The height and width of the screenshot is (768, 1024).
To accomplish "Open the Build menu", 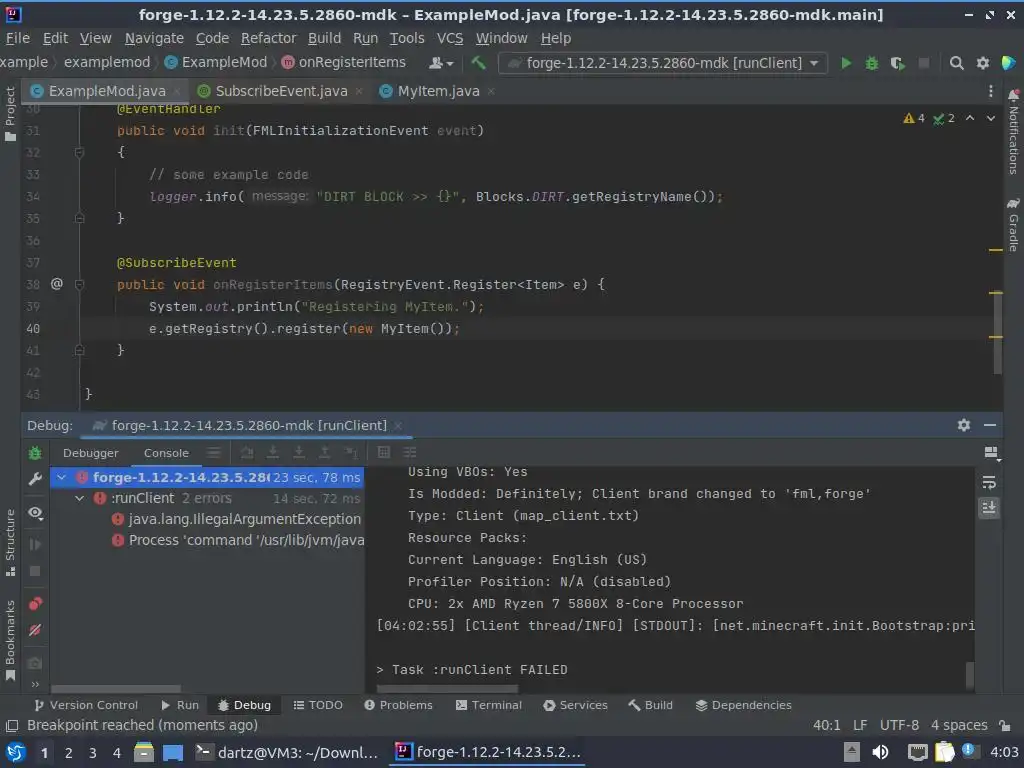I will pos(325,38).
